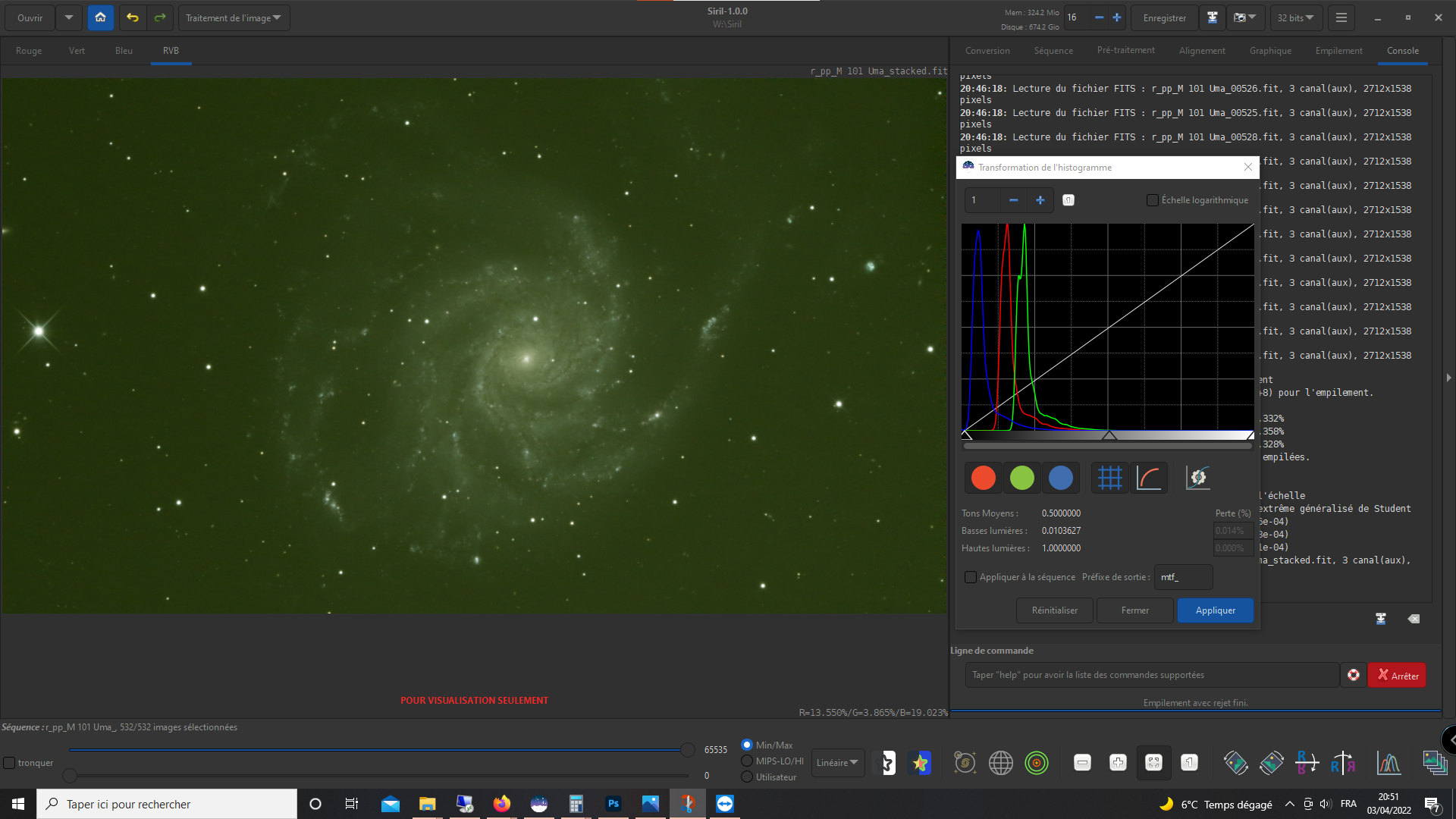1456x819 pixels.
Task: Open the histogram tool icon
Action: coord(1389,763)
